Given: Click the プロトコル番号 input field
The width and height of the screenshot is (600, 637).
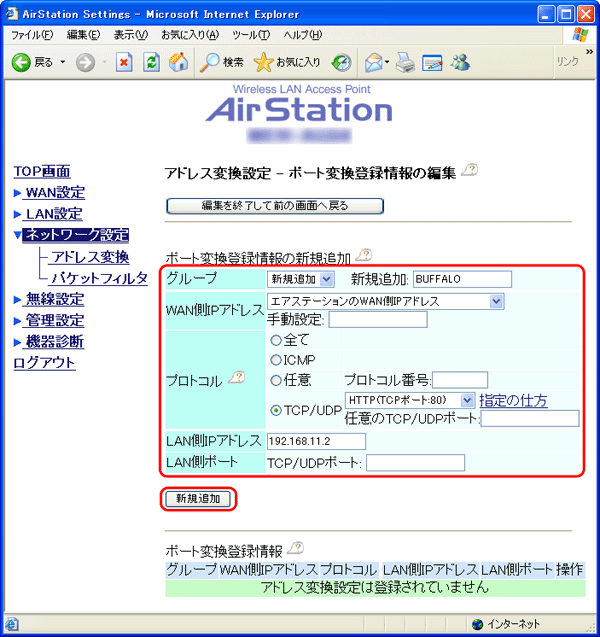Looking at the screenshot, I should coord(460,380).
